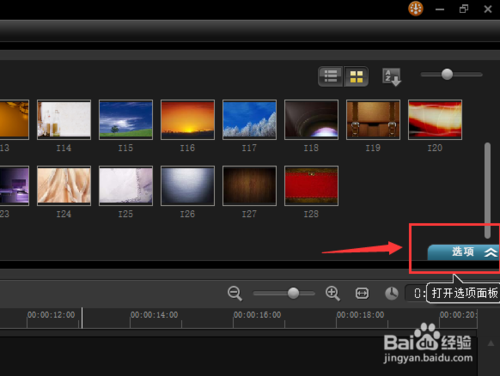
Task: Click timeline ruler at 00:00:14:00
Action: tap(154, 315)
